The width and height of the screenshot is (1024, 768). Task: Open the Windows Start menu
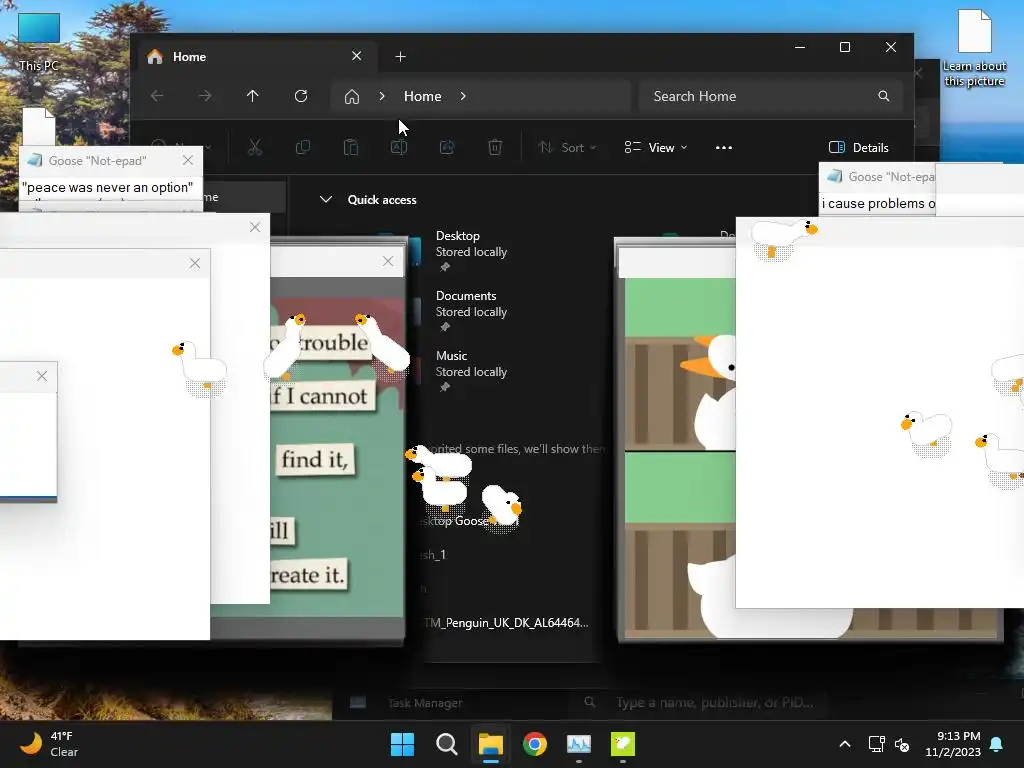point(402,744)
